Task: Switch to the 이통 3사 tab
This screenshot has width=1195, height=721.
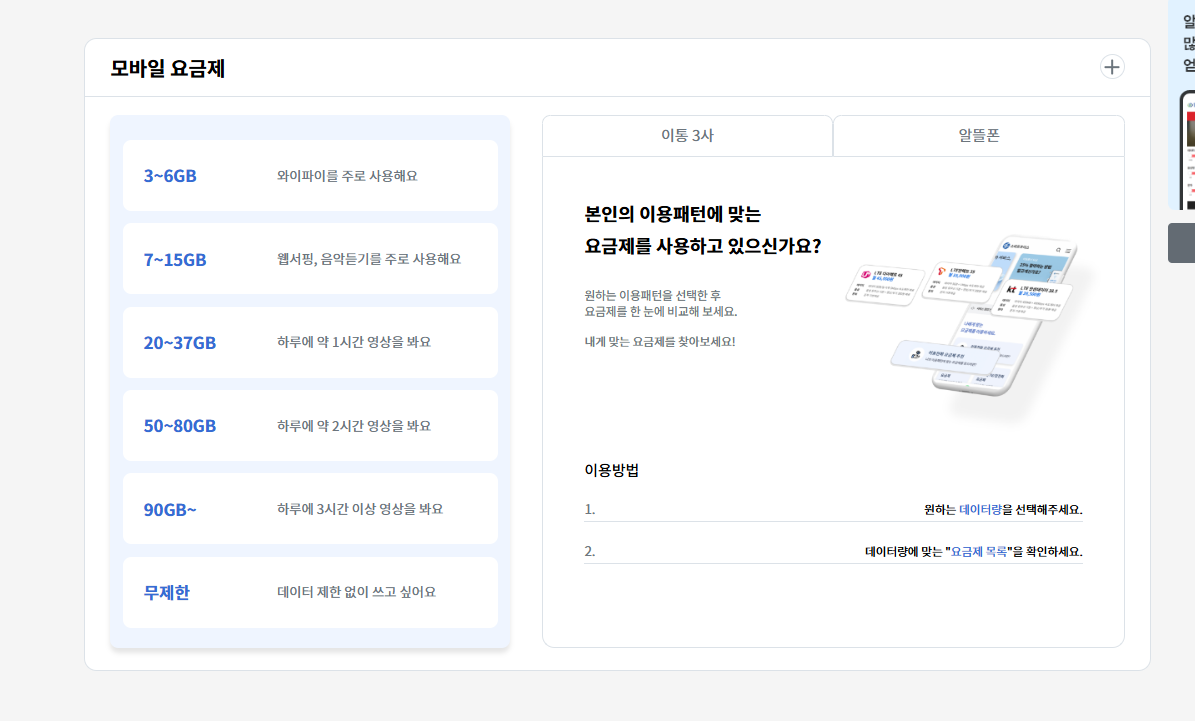Action: click(x=687, y=135)
